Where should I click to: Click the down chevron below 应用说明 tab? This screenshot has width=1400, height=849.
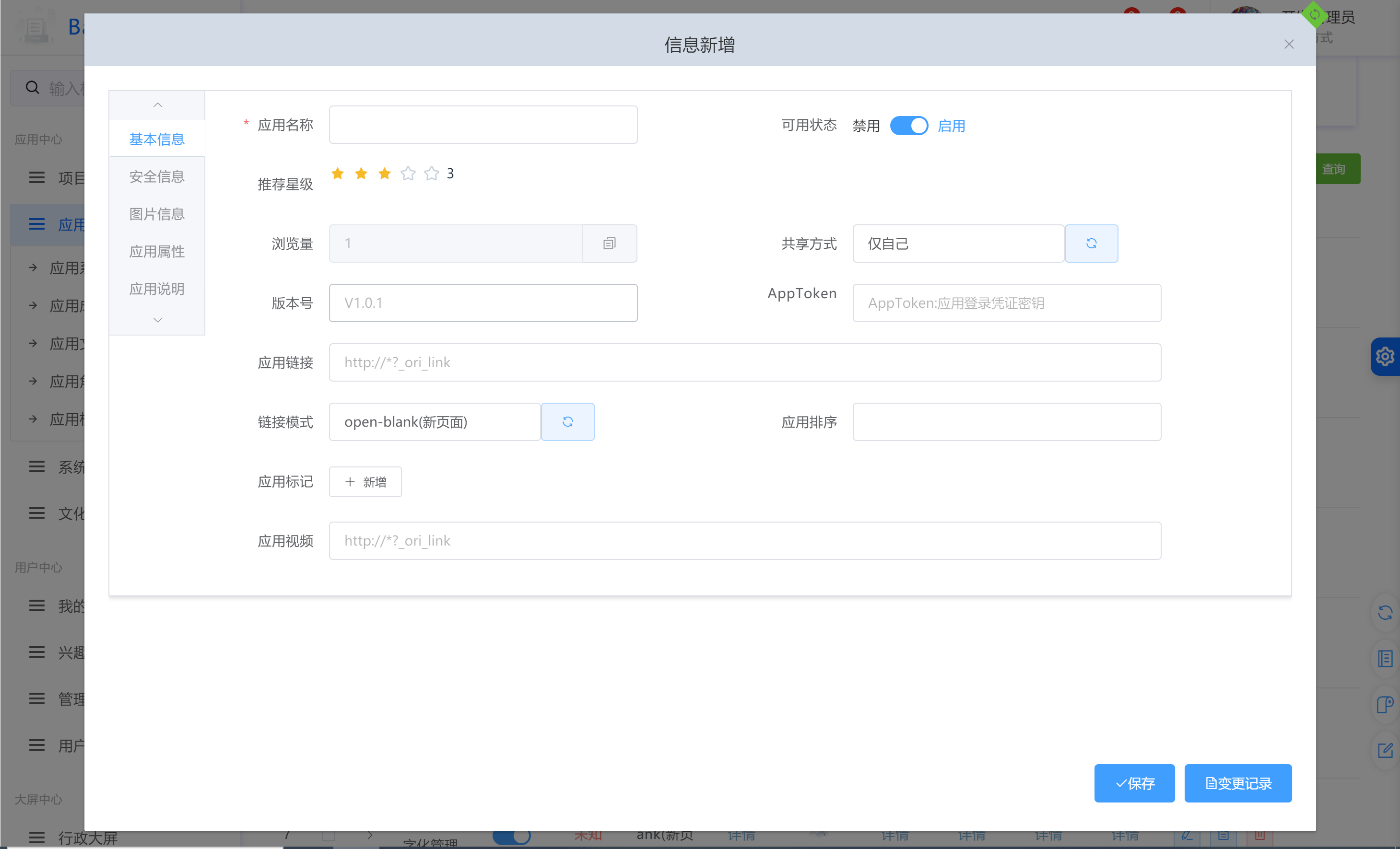157,320
